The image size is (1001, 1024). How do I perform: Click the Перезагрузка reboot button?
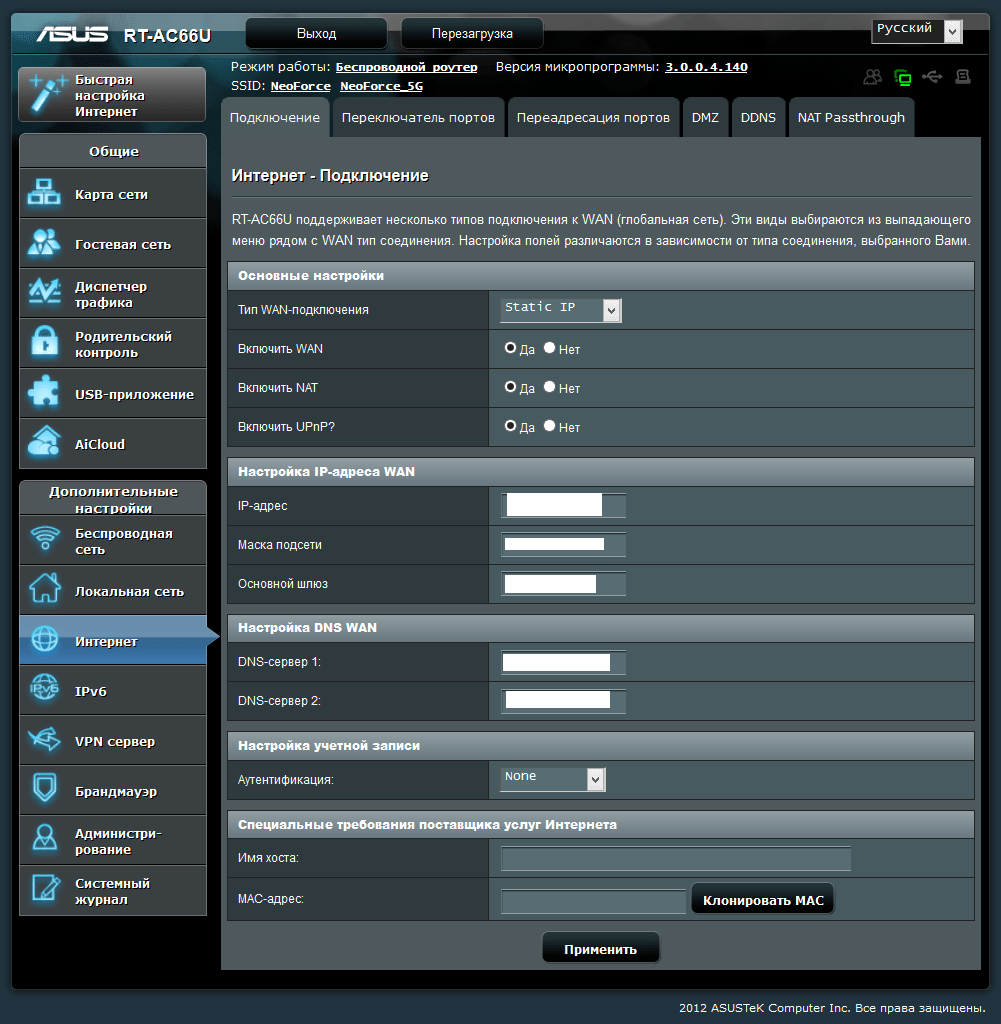tap(472, 33)
